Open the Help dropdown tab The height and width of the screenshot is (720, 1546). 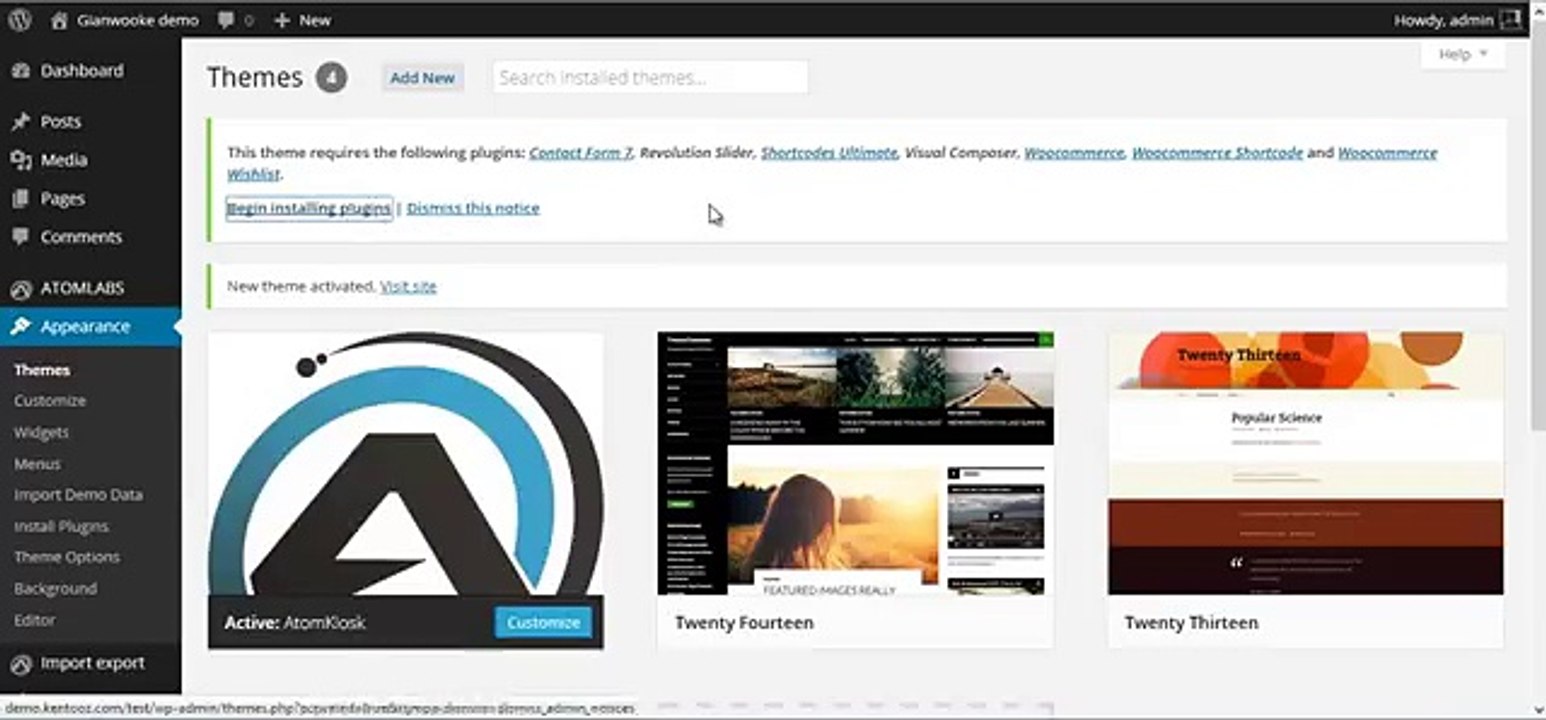click(1462, 54)
